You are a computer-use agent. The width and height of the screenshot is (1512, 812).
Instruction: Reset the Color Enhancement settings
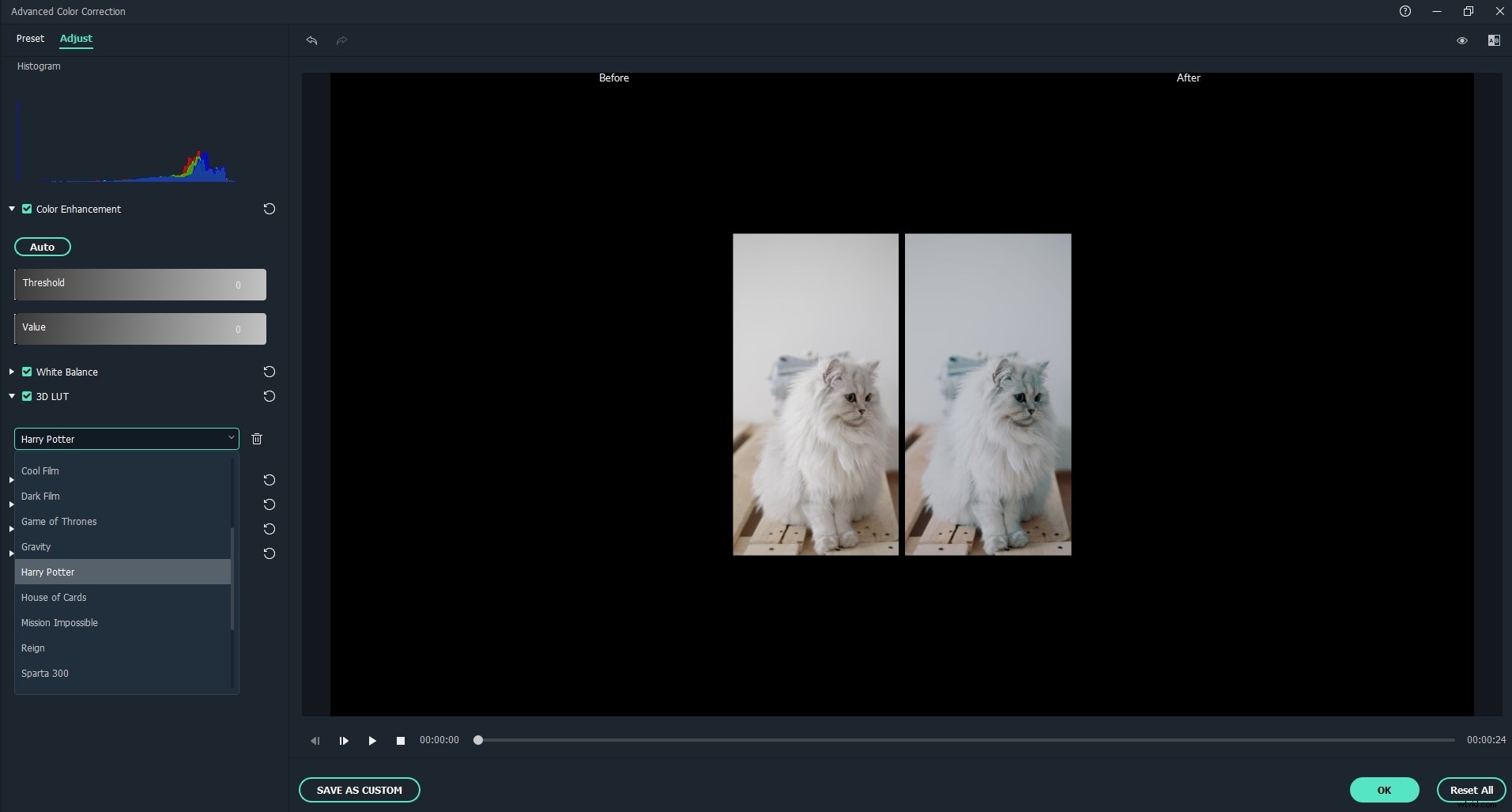[x=269, y=209]
